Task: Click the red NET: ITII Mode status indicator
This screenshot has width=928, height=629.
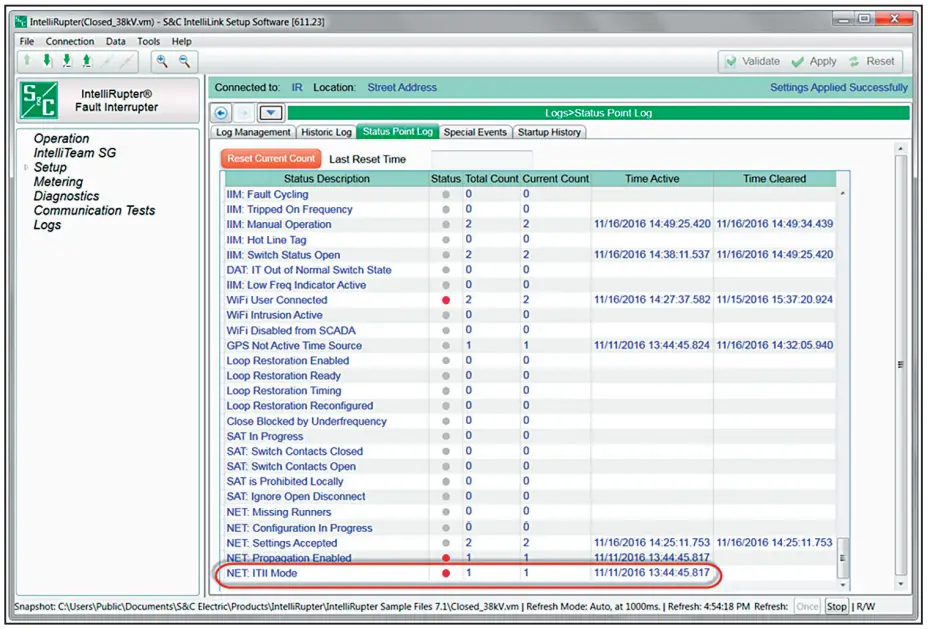Action: tap(446, 574)
